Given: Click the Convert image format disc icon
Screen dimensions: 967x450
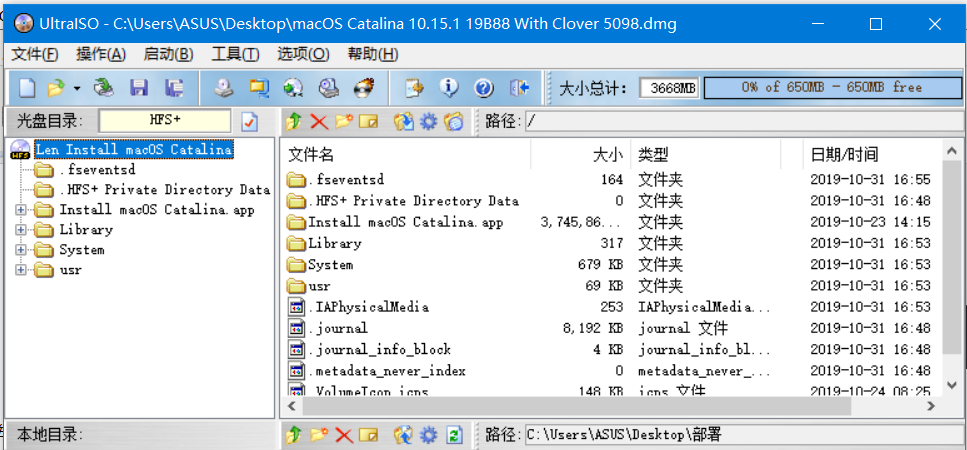Looking at the screenshot, I should pyautogui.click(x=293, y=88).
